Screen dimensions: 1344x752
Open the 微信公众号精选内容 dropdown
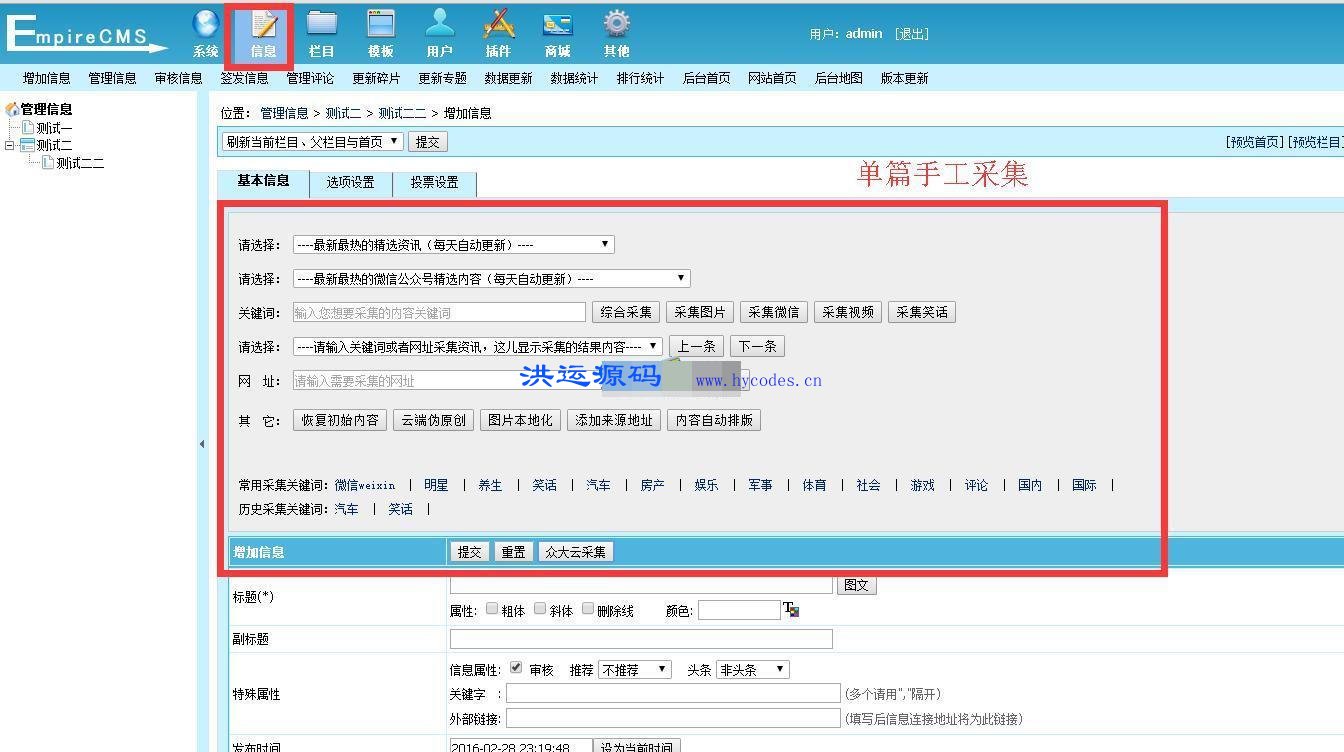pyautogui.click(x=491, y=278)
